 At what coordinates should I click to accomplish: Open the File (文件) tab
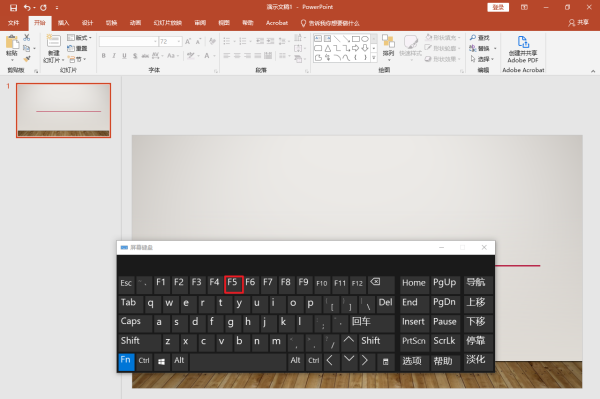click(13, 23)
